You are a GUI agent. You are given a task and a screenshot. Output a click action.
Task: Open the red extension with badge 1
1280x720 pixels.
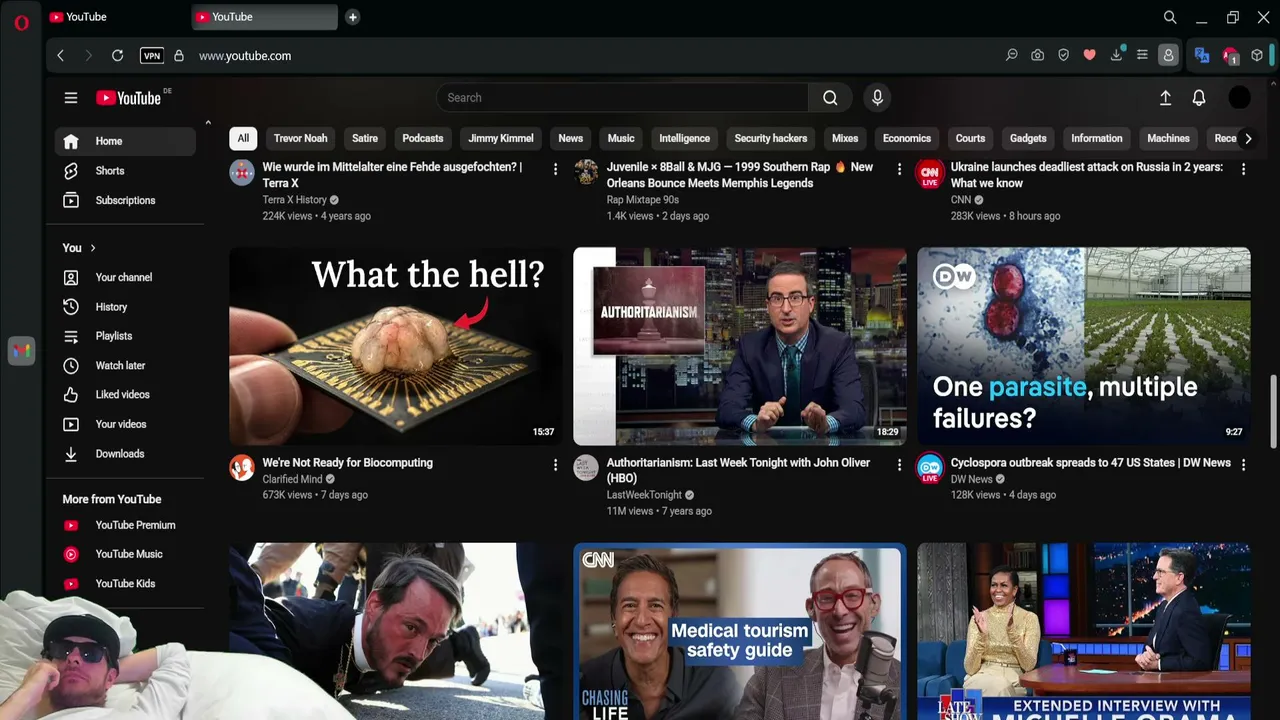[x=1231, y=56]
